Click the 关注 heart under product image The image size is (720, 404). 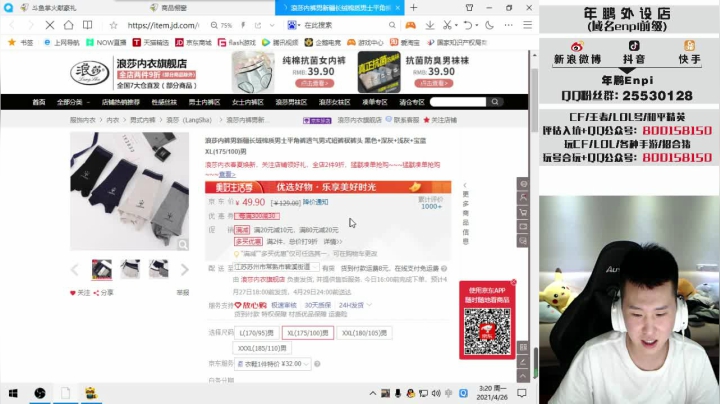[x=80, y=292]
